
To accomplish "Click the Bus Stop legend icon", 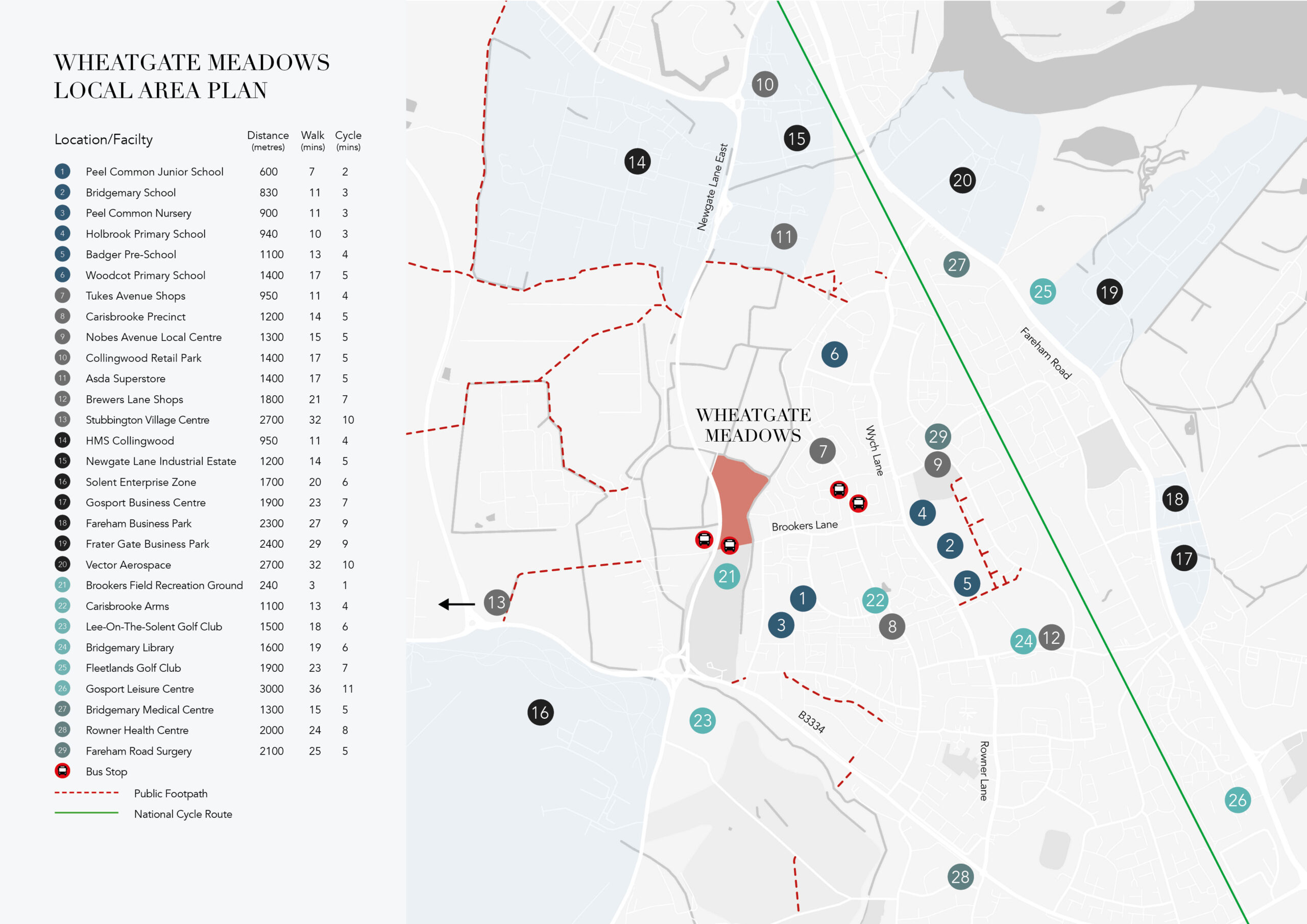I will 63,771.
